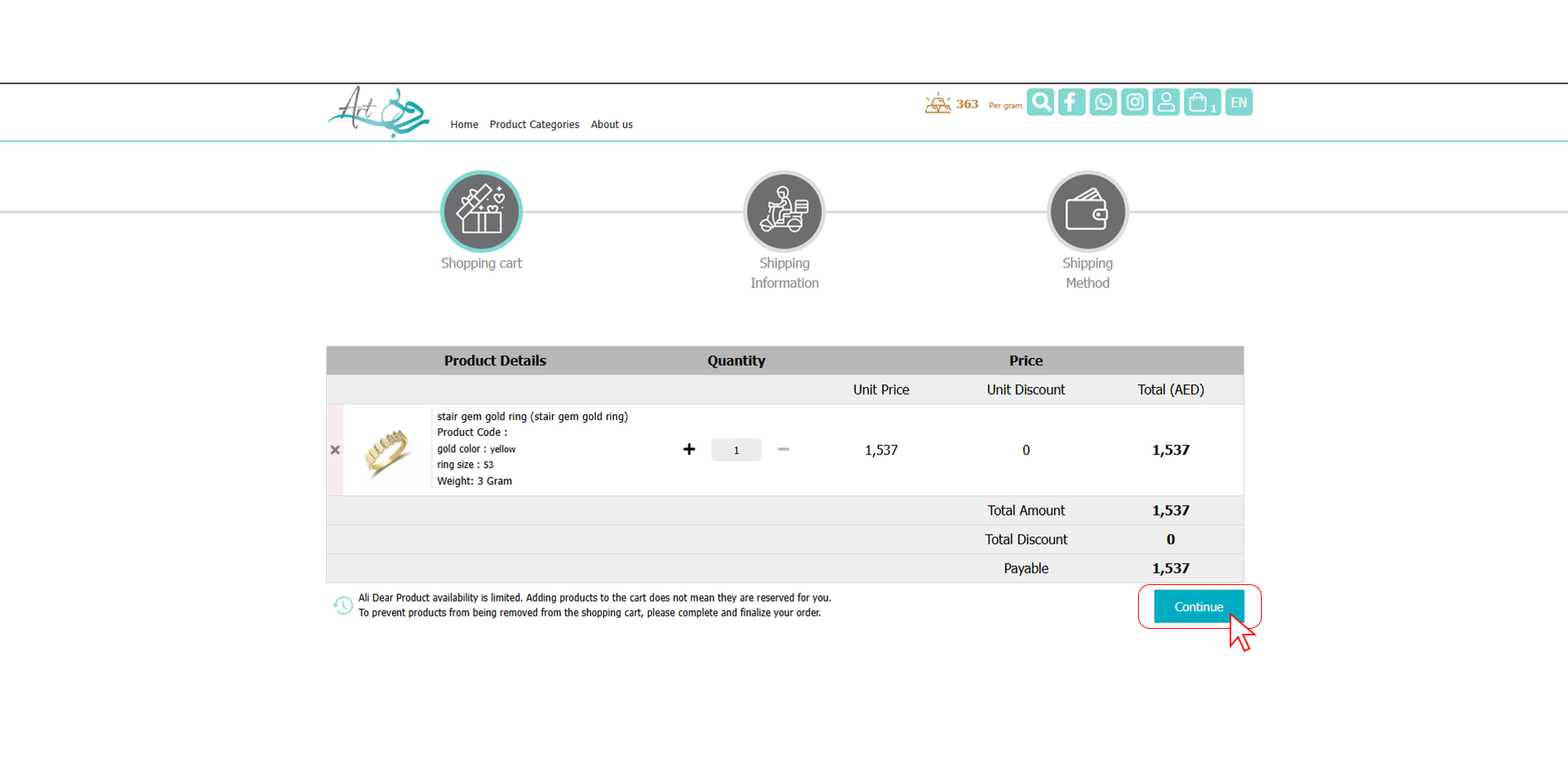Select the Shipping Method wallet step

coord(1087,211)
